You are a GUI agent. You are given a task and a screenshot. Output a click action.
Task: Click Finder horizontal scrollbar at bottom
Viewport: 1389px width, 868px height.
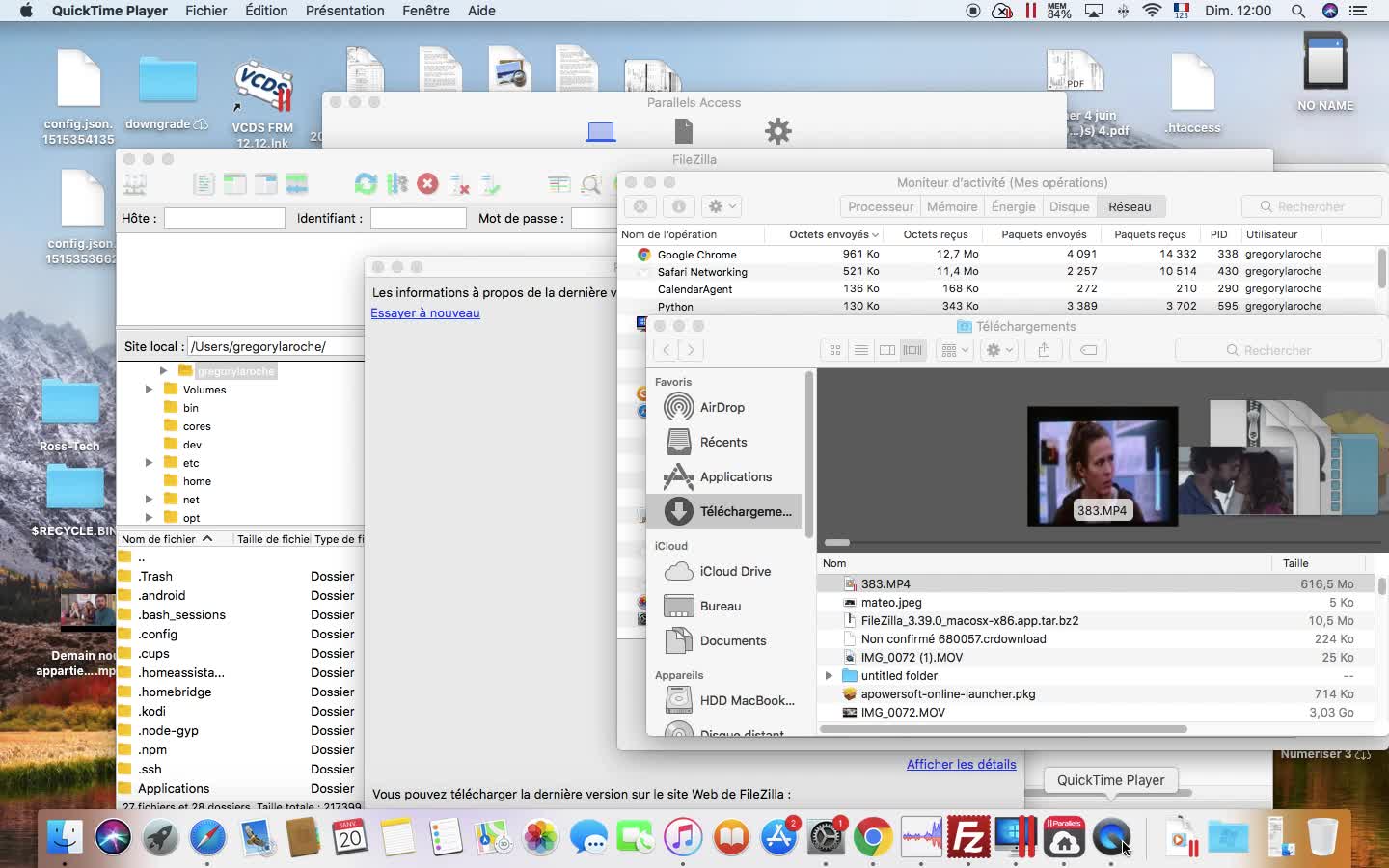tap(1003, 729)
